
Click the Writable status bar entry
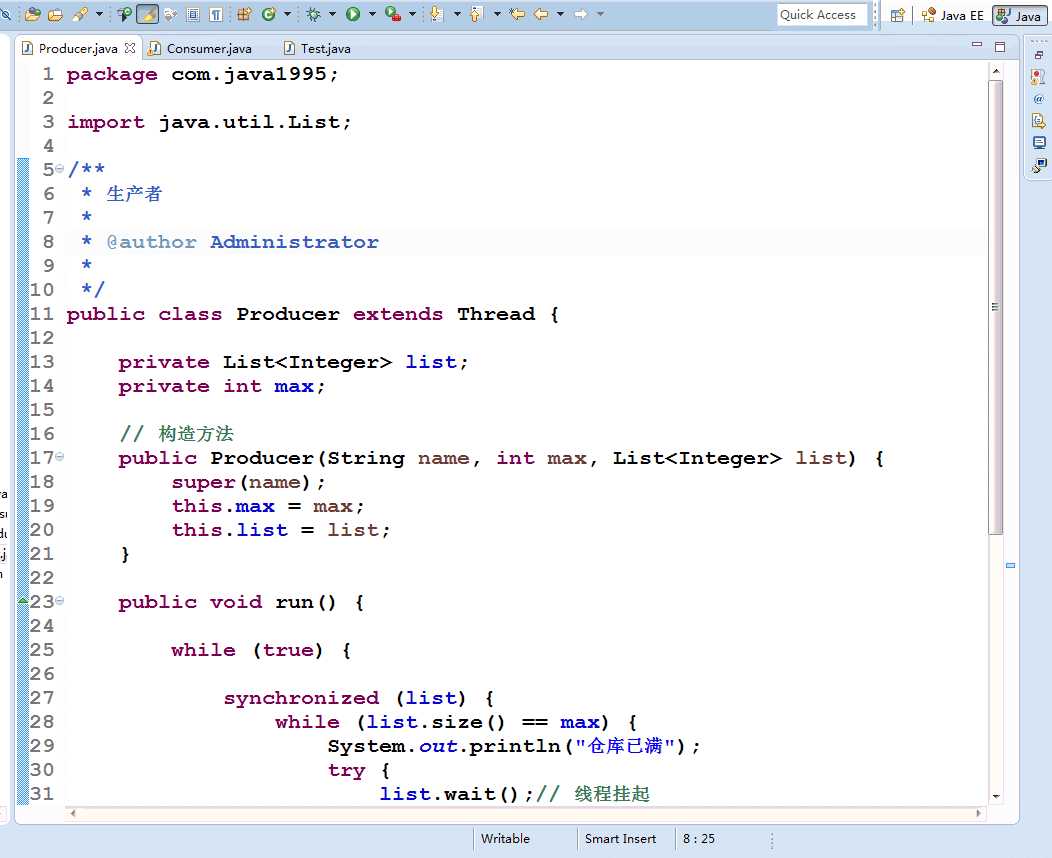tap(505, 839)
